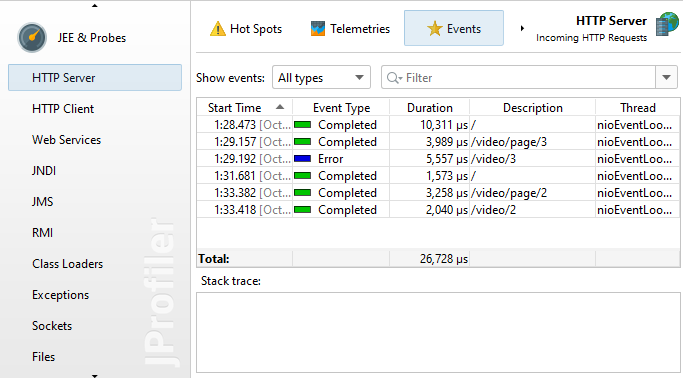Viewport: 683px width, 378px height.
Task: Click the 1:33.418 start time cell
Action: pyautogui.click(x=245, y=210)
